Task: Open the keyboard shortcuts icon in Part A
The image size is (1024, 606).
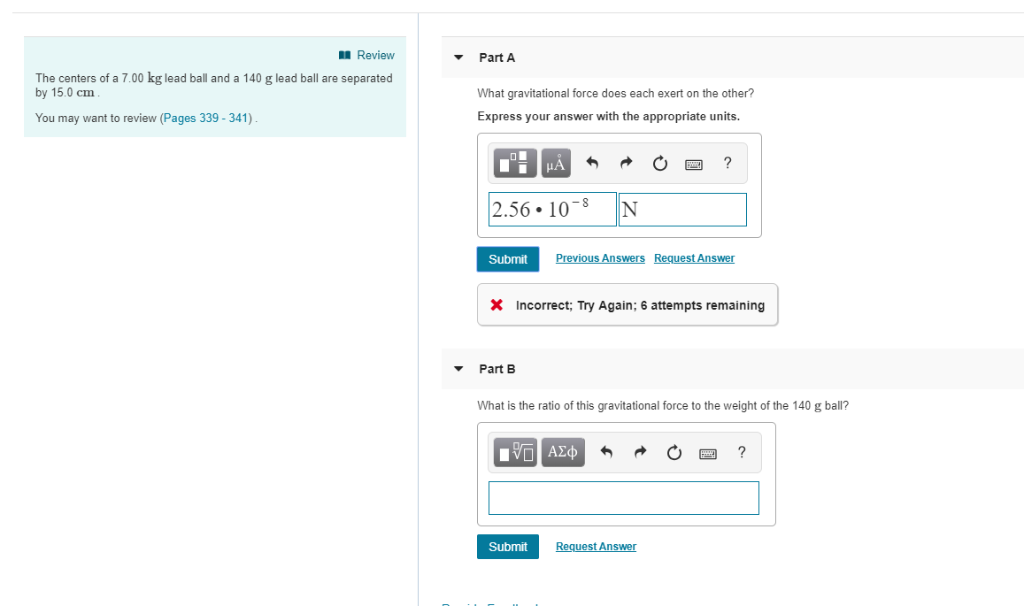Action: pyautogui.click(x=693, y=163)
